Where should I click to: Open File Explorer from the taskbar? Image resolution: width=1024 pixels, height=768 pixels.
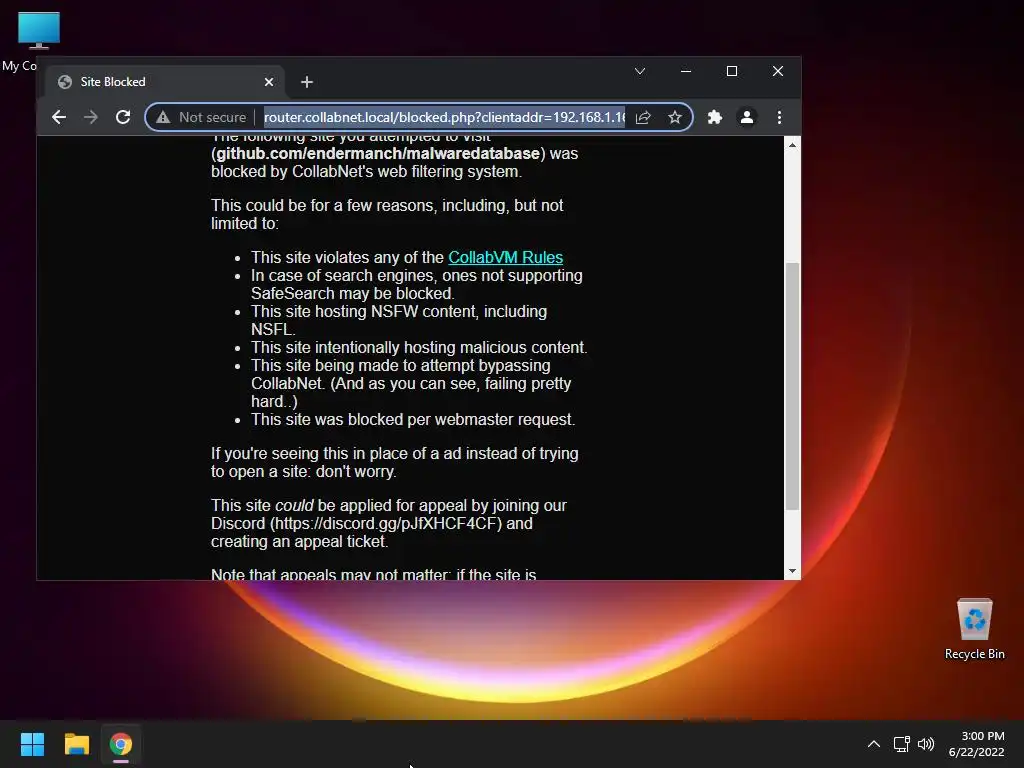[x=76, y=744]
